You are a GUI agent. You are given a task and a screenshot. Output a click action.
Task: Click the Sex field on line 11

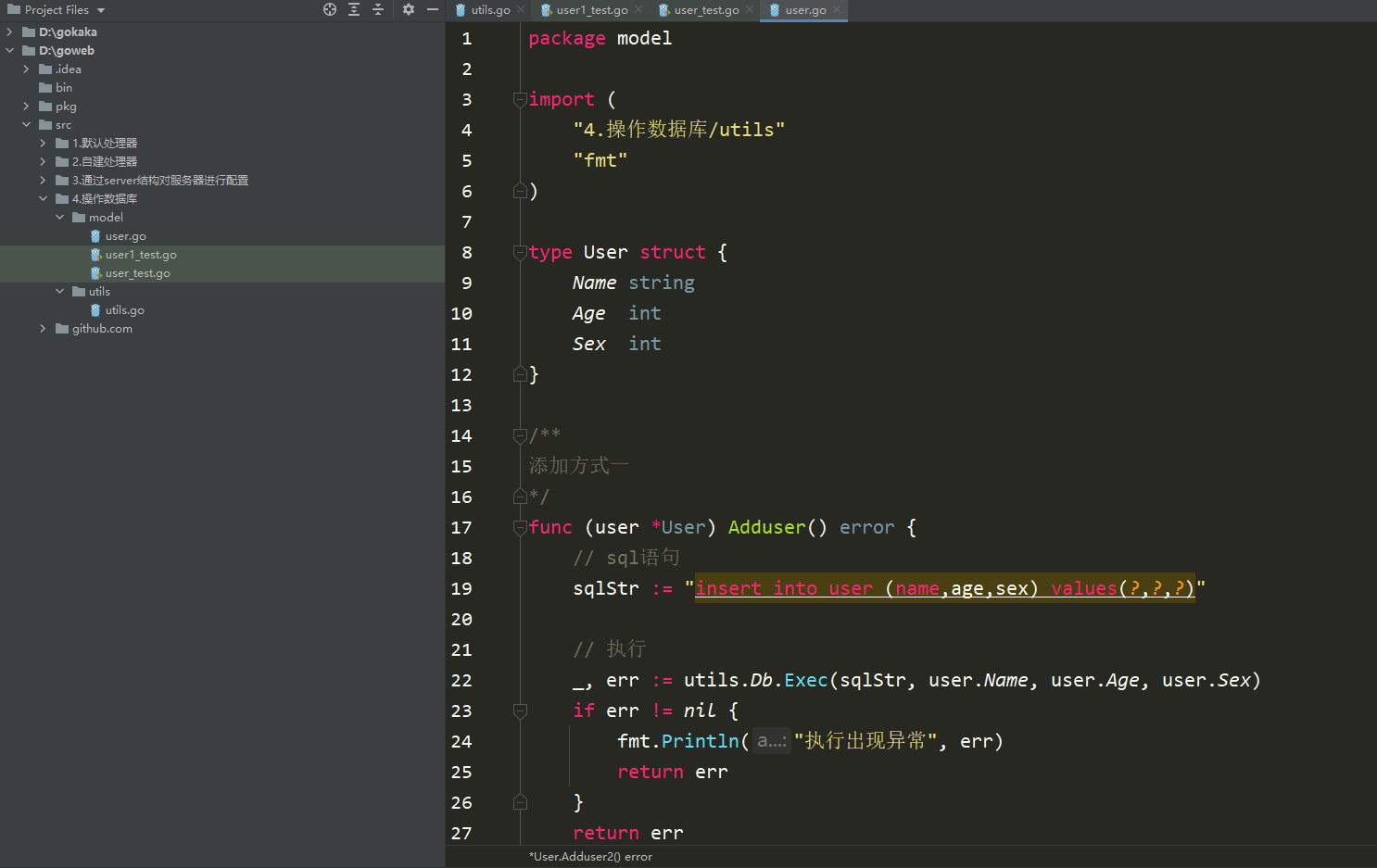click(589, 344)
